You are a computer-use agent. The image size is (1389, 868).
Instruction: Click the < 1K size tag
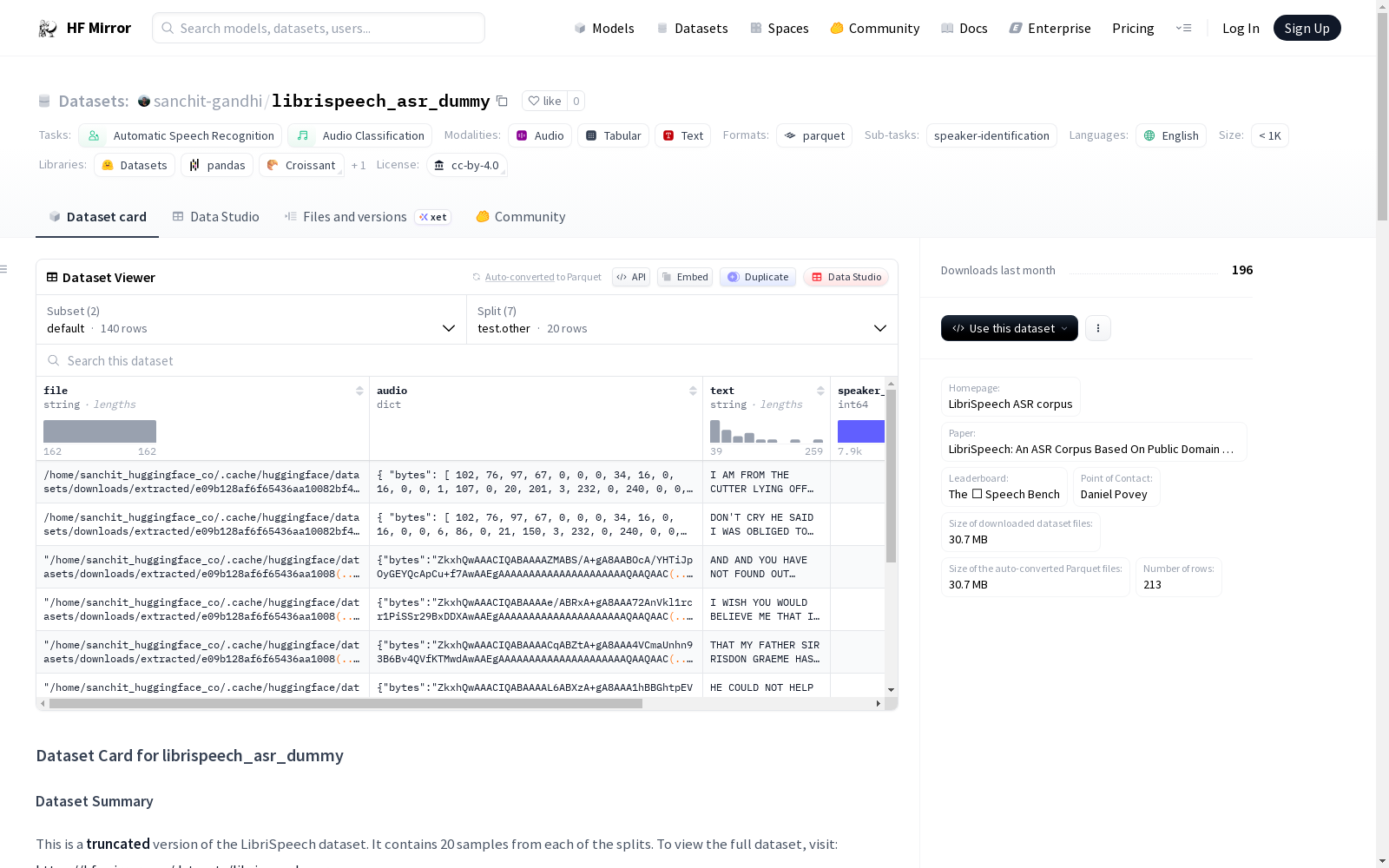tap(1270, 135)
